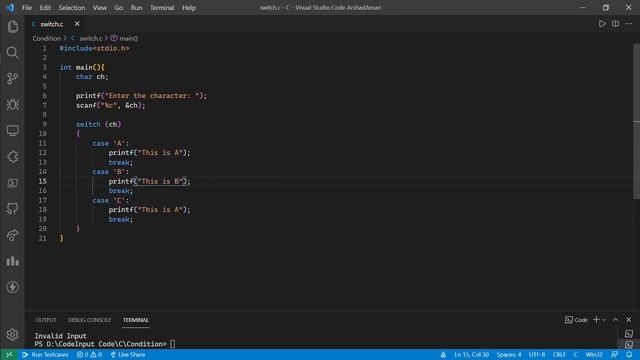Viewport: 640px width, 360px height.
Task: Click the editor vertical scrollbar
Action: point(636,121)
